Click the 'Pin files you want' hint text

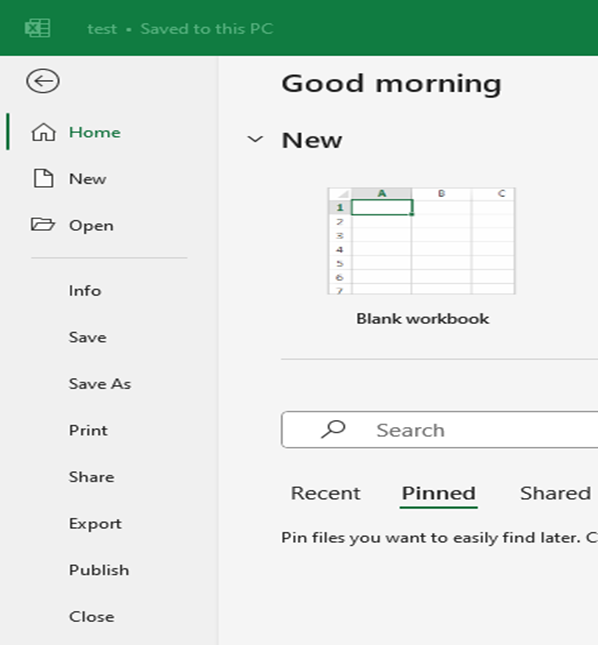tap(439, 538)
